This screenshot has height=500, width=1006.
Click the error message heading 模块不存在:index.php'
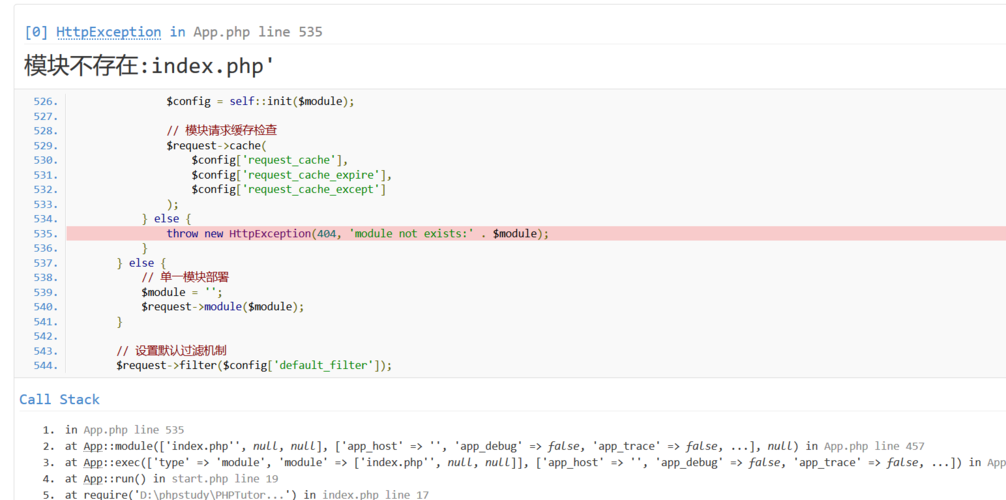[149, 66]
